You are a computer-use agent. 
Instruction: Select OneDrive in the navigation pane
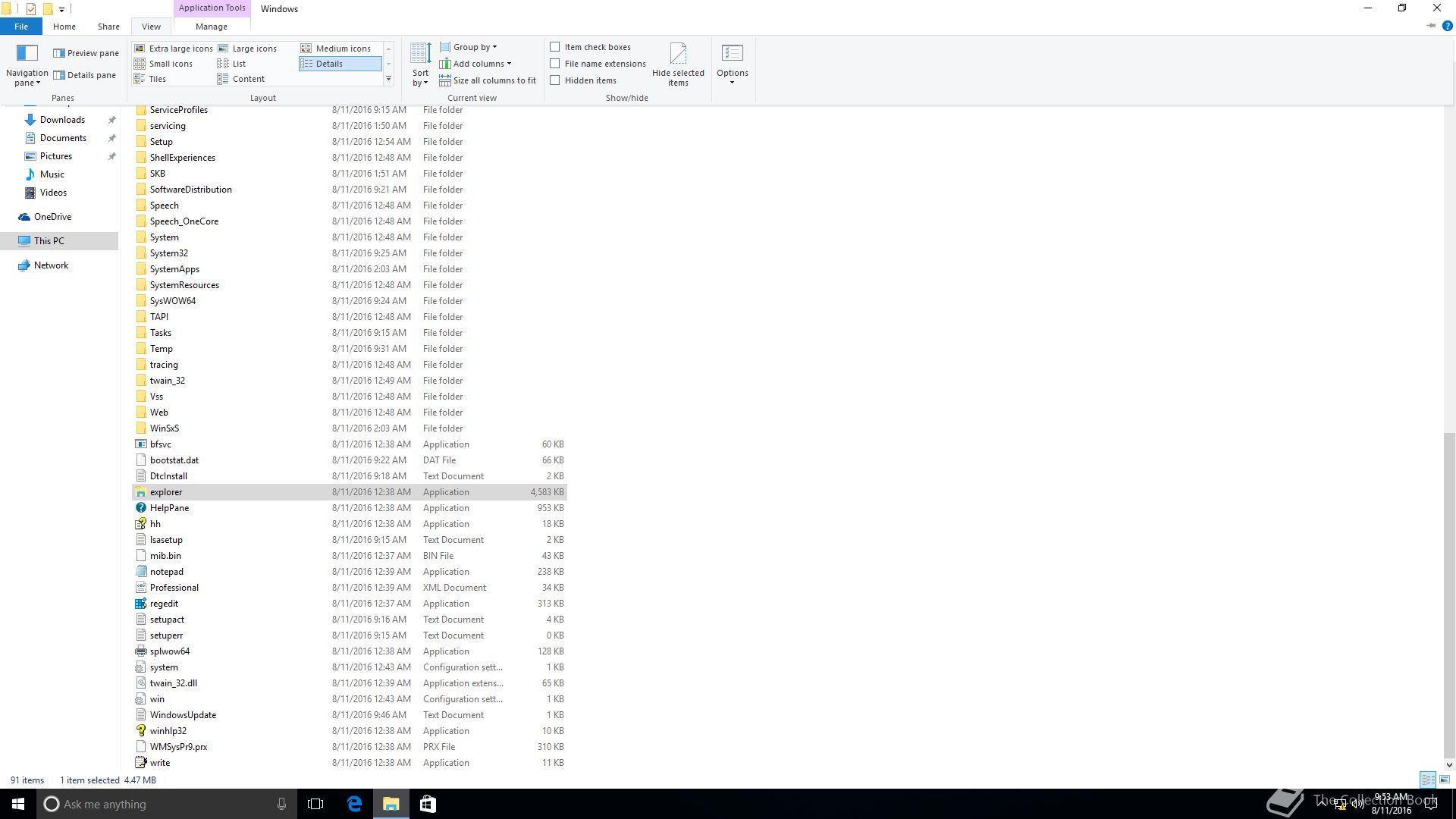coord(52,217)
